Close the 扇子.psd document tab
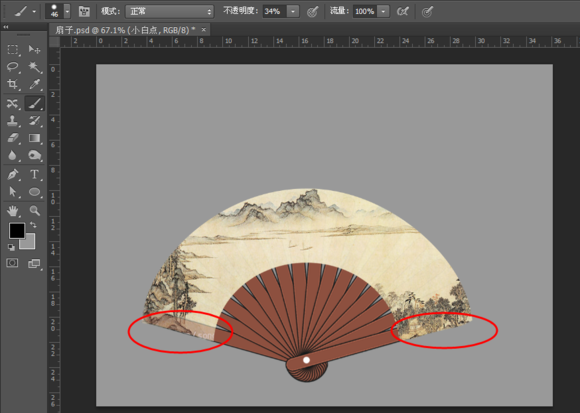Screen dimensions: 580x413 pyautogui.click(x=203, y=30)
